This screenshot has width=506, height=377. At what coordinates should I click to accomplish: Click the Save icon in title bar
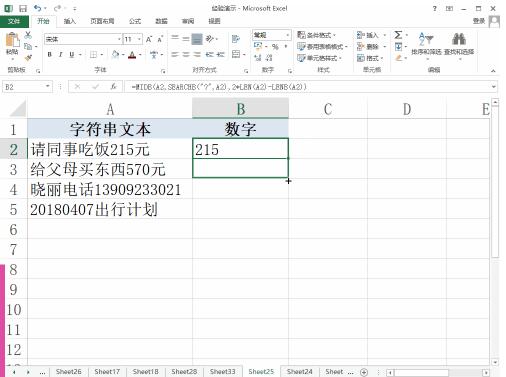(23, 8)
